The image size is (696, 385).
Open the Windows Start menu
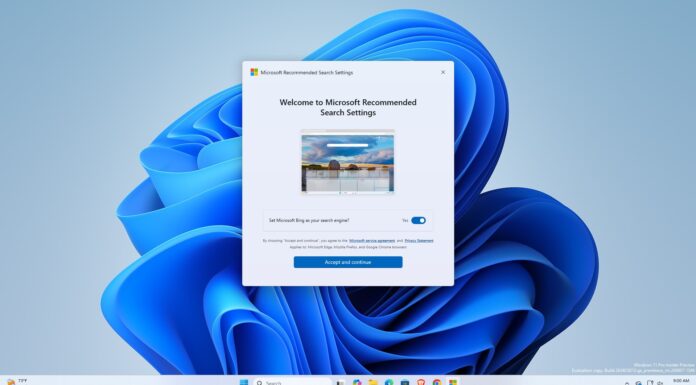click(x=244, y=382)
